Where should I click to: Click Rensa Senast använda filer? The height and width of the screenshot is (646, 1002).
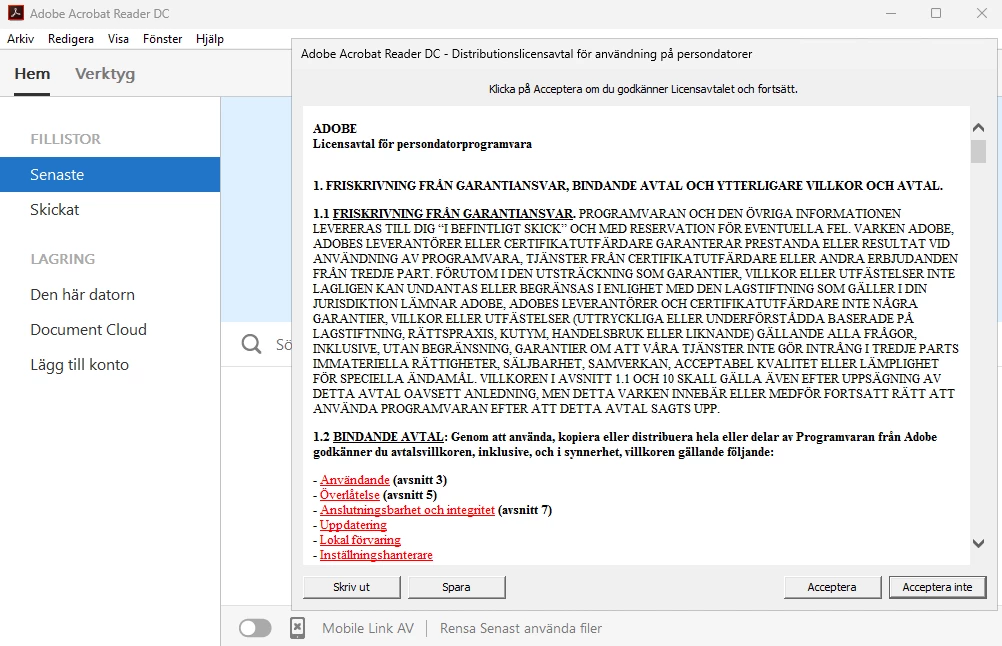pyautogui.click(x=521, y=628)
